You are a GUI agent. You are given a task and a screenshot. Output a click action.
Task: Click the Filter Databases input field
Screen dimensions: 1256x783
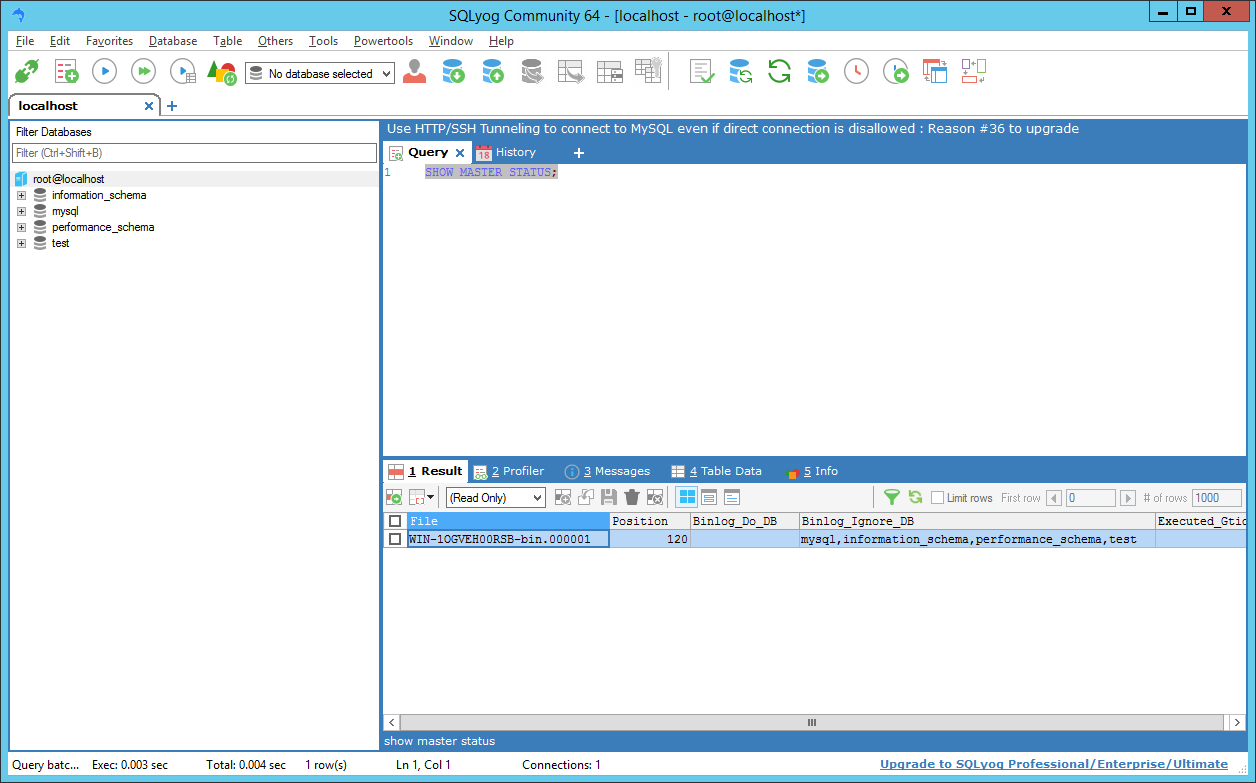(x=194, y=153)
